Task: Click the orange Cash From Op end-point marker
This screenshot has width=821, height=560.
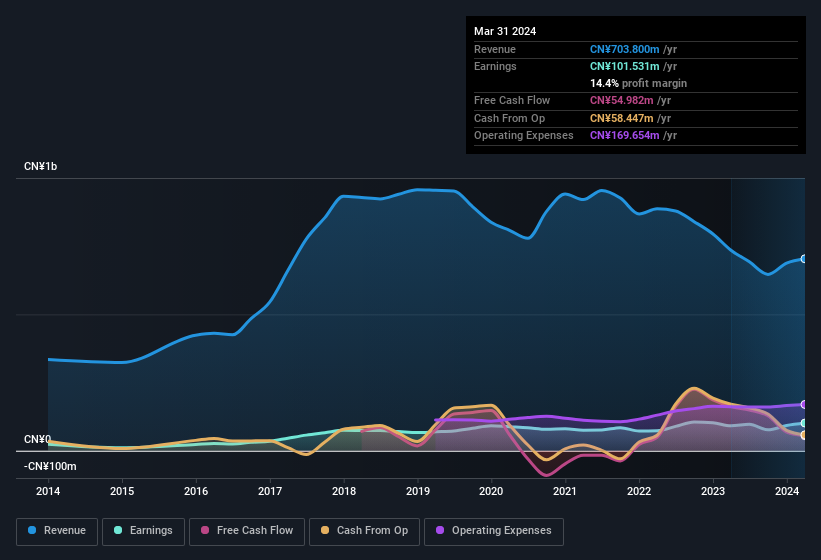Action: 804,435
